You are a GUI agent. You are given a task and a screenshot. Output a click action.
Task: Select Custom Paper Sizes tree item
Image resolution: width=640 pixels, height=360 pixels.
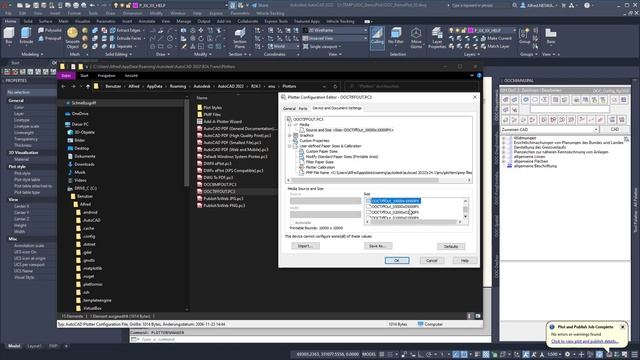[x=321, y=151]
